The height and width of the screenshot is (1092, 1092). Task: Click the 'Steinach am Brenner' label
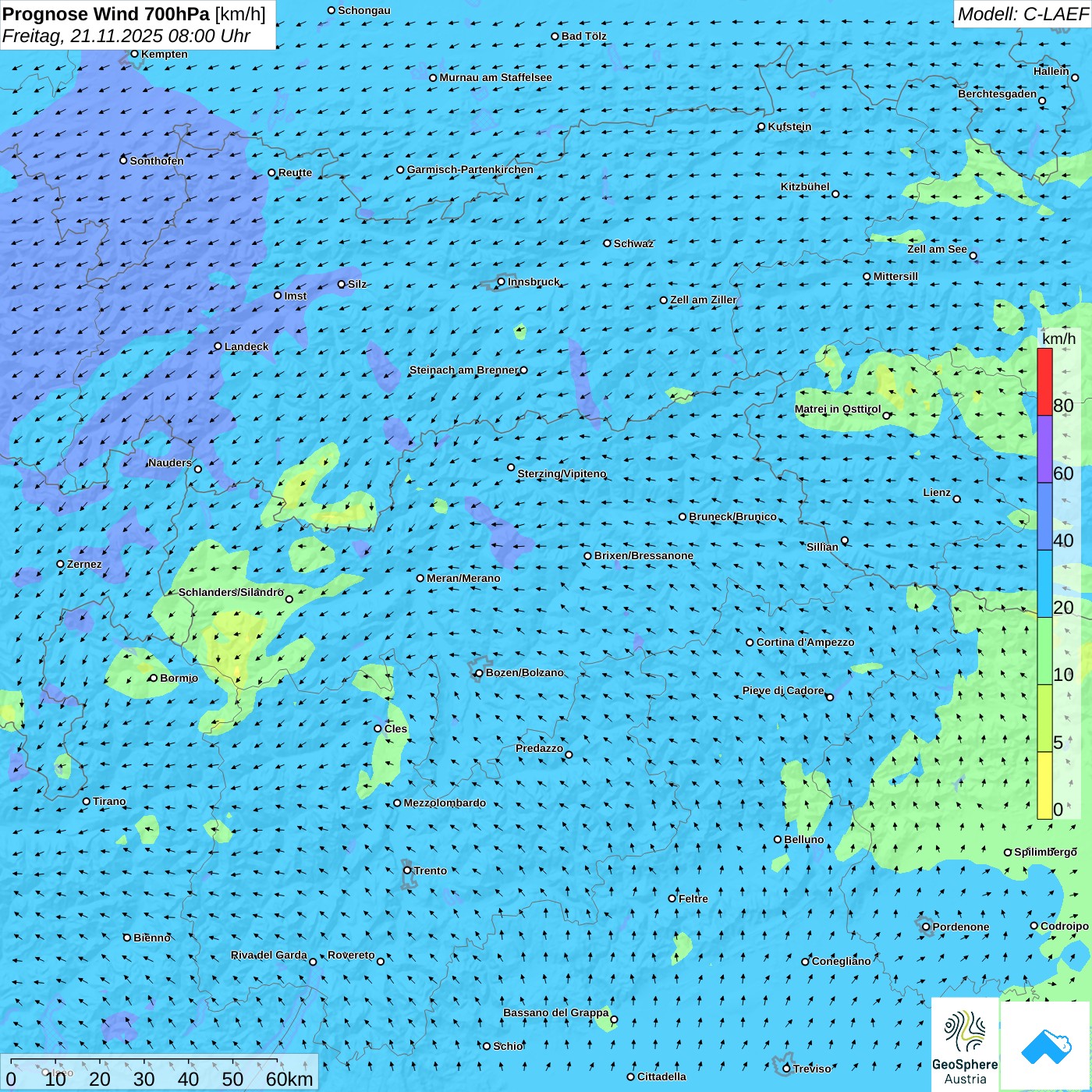(463, 370)
